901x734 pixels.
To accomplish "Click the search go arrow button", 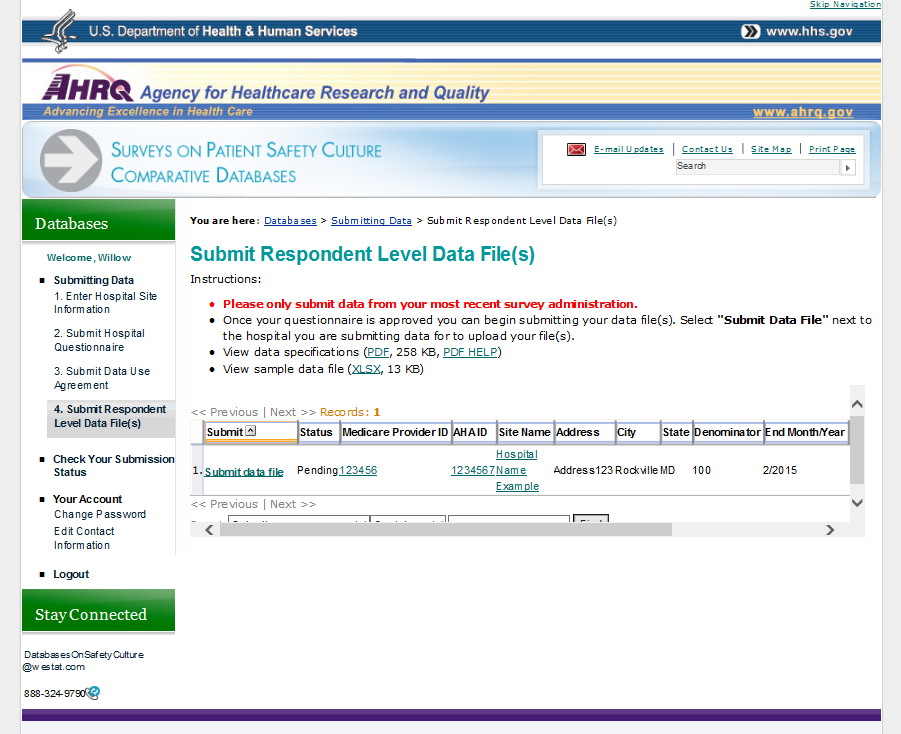I will 848,167.
